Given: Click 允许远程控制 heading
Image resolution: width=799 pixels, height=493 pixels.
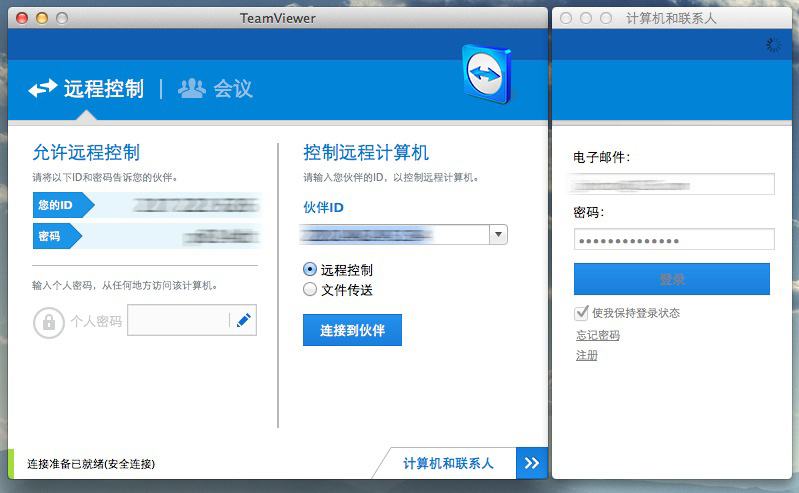Looking at the screenshot, I should (86, 152).
